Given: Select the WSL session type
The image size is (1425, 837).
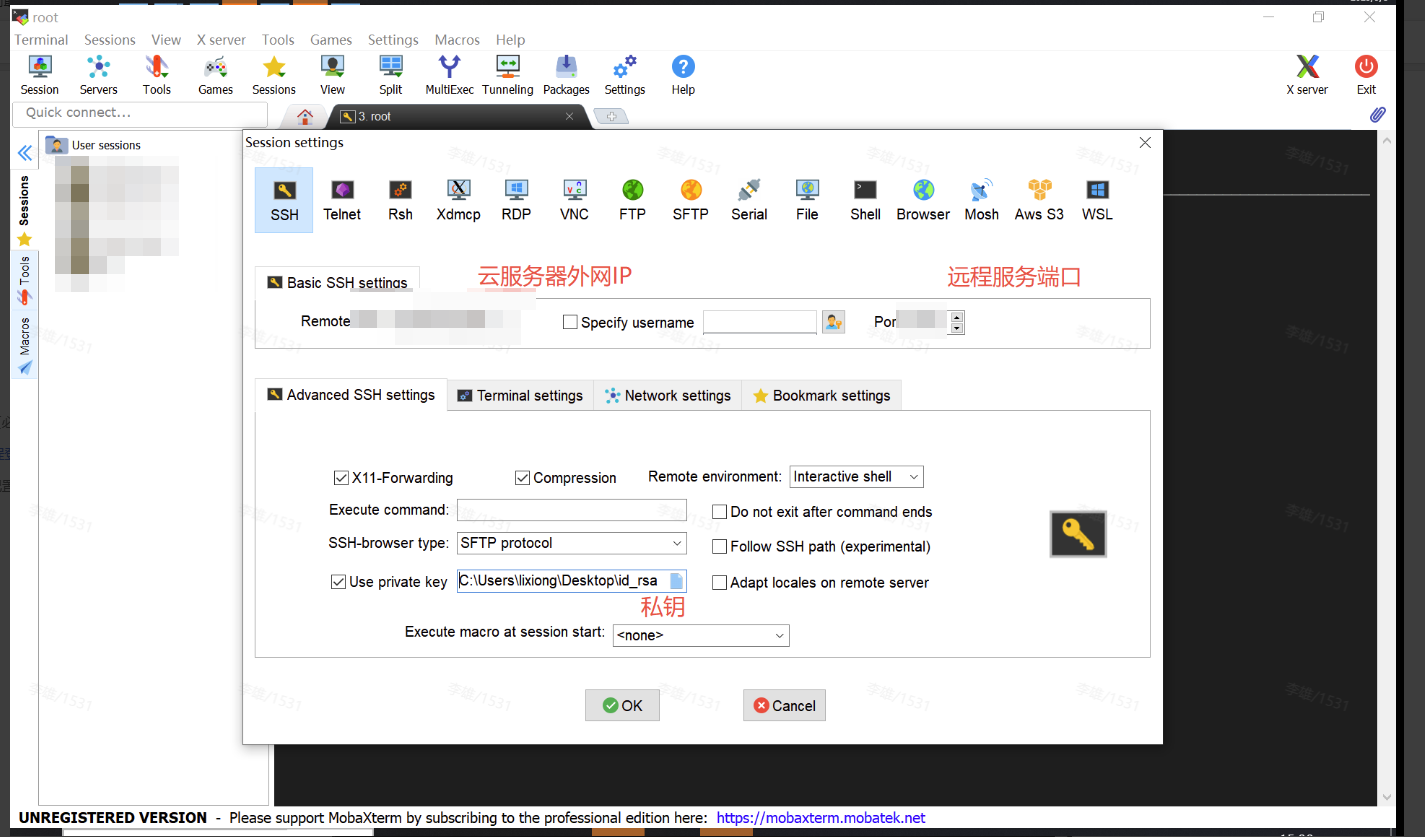Looking at the screenshot, I should [1097, 199].
